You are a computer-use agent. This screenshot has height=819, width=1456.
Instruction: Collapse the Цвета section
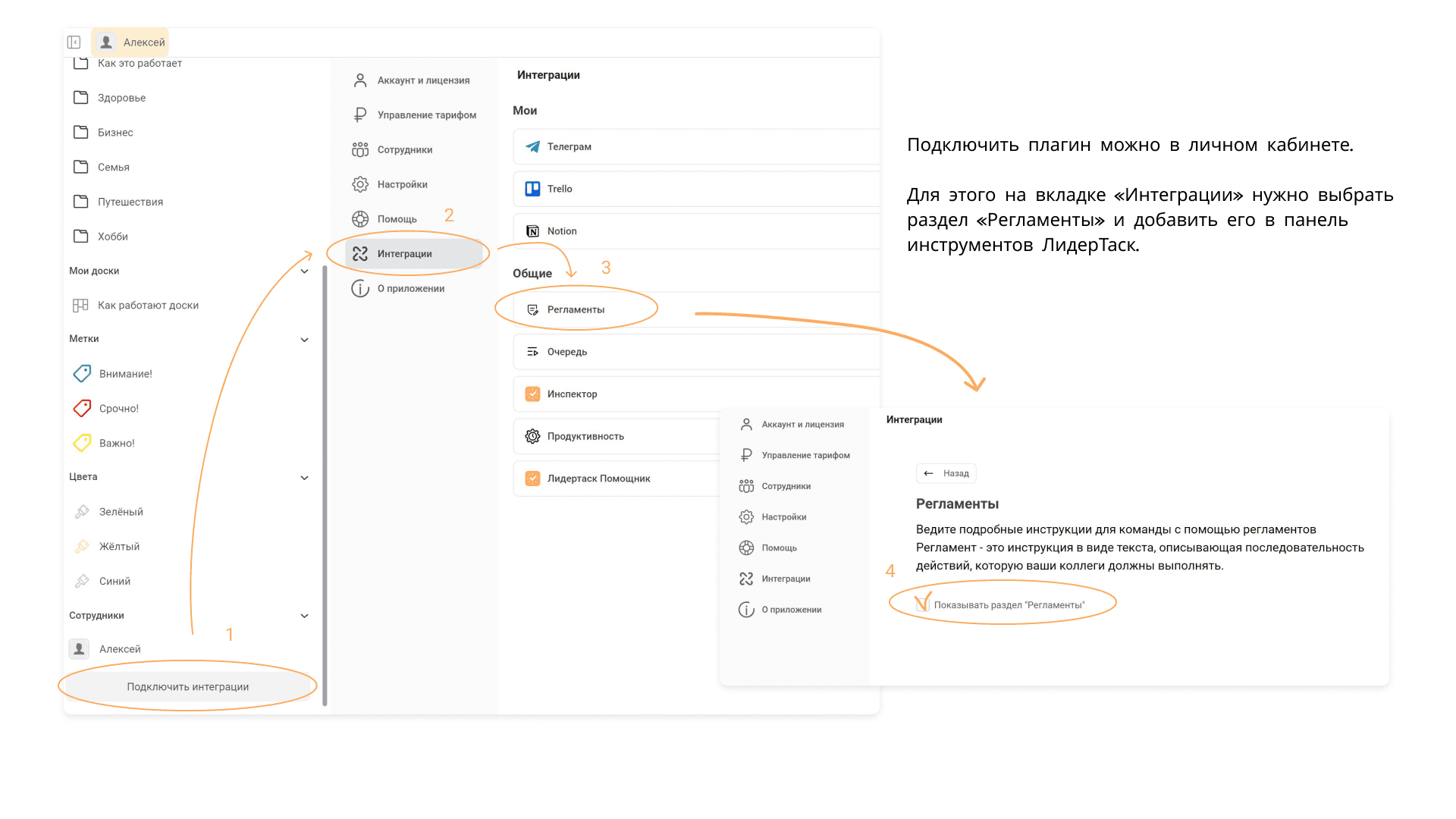tap(304, 478)
